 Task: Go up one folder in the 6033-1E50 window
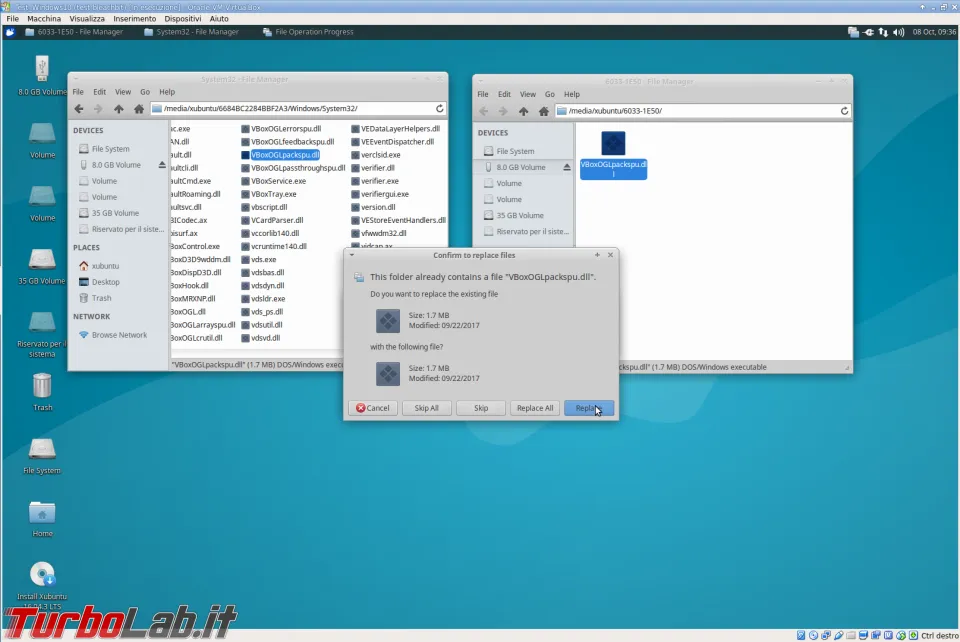(523, 111)
